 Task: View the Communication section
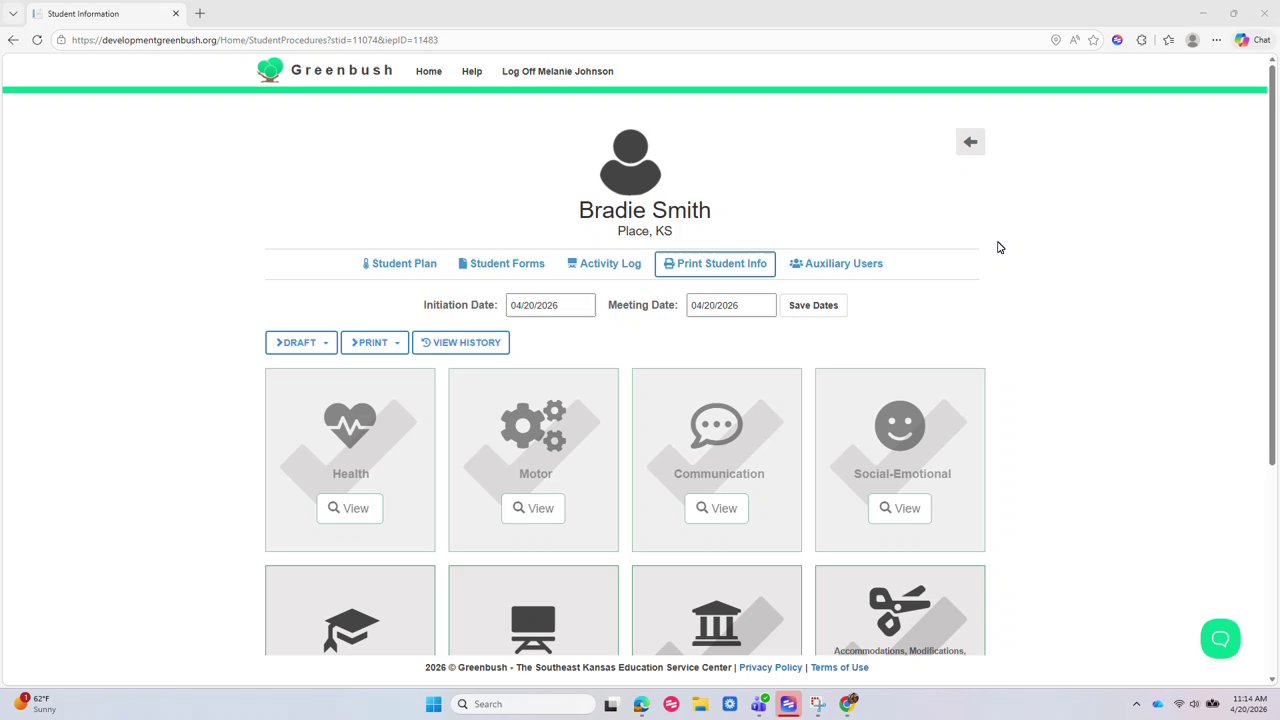(716, 508)
